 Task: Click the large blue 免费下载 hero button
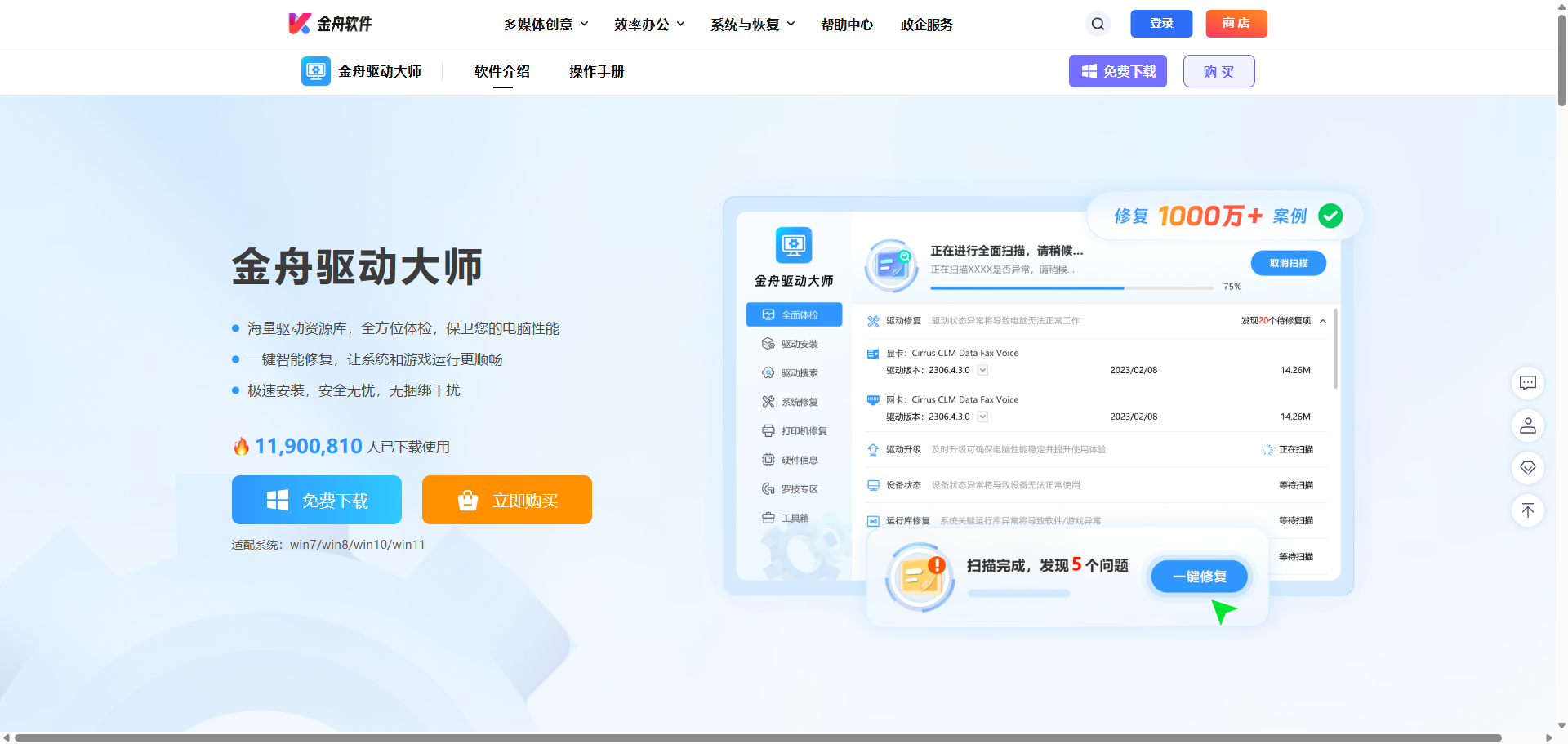tap(317, 500)
